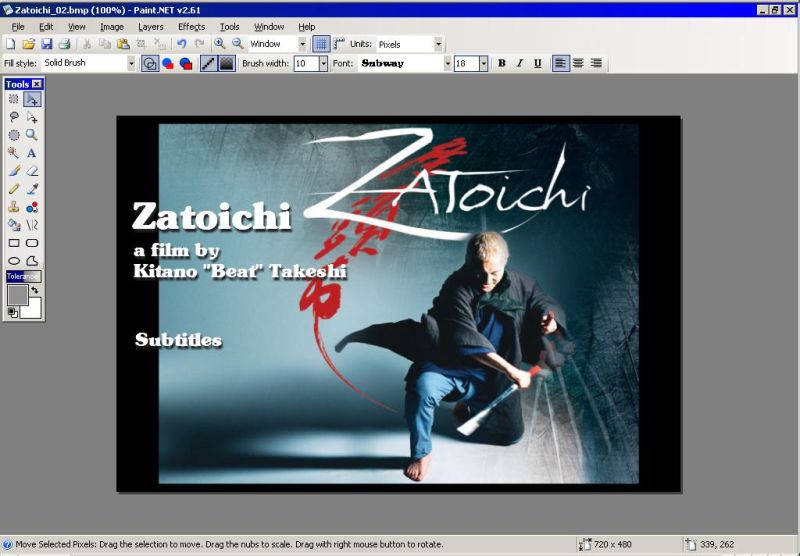
Task: Open the Image menu
Action: (x=112, y=27)
